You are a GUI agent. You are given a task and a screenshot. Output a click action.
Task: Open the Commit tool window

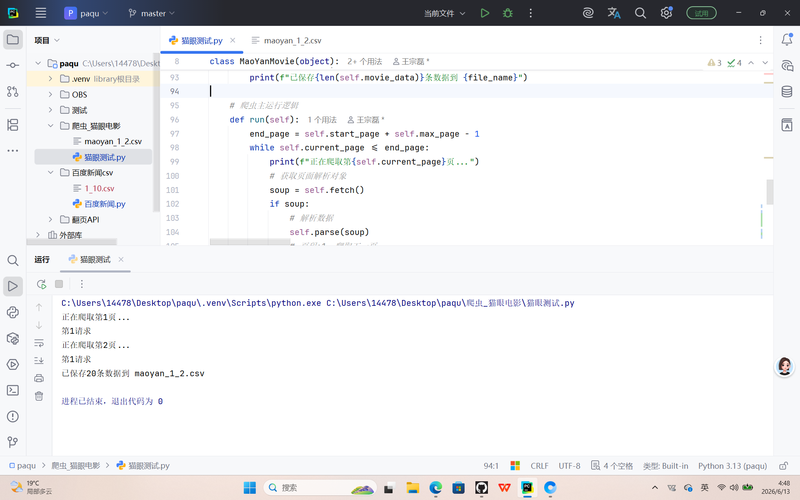click(13, 65)
